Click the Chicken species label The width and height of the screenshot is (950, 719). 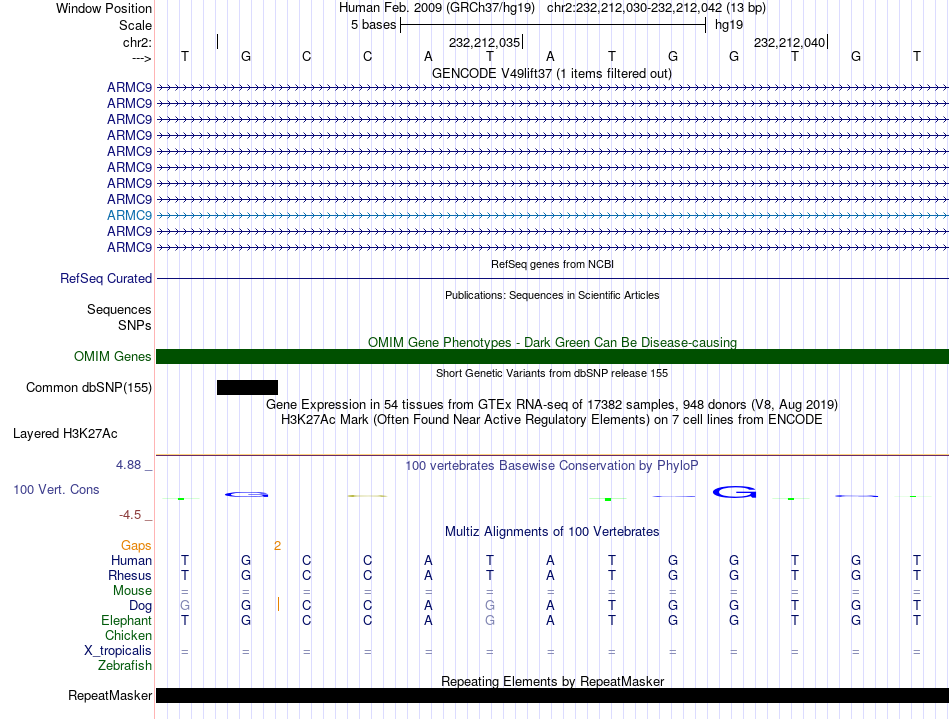[x=128, y=635]
